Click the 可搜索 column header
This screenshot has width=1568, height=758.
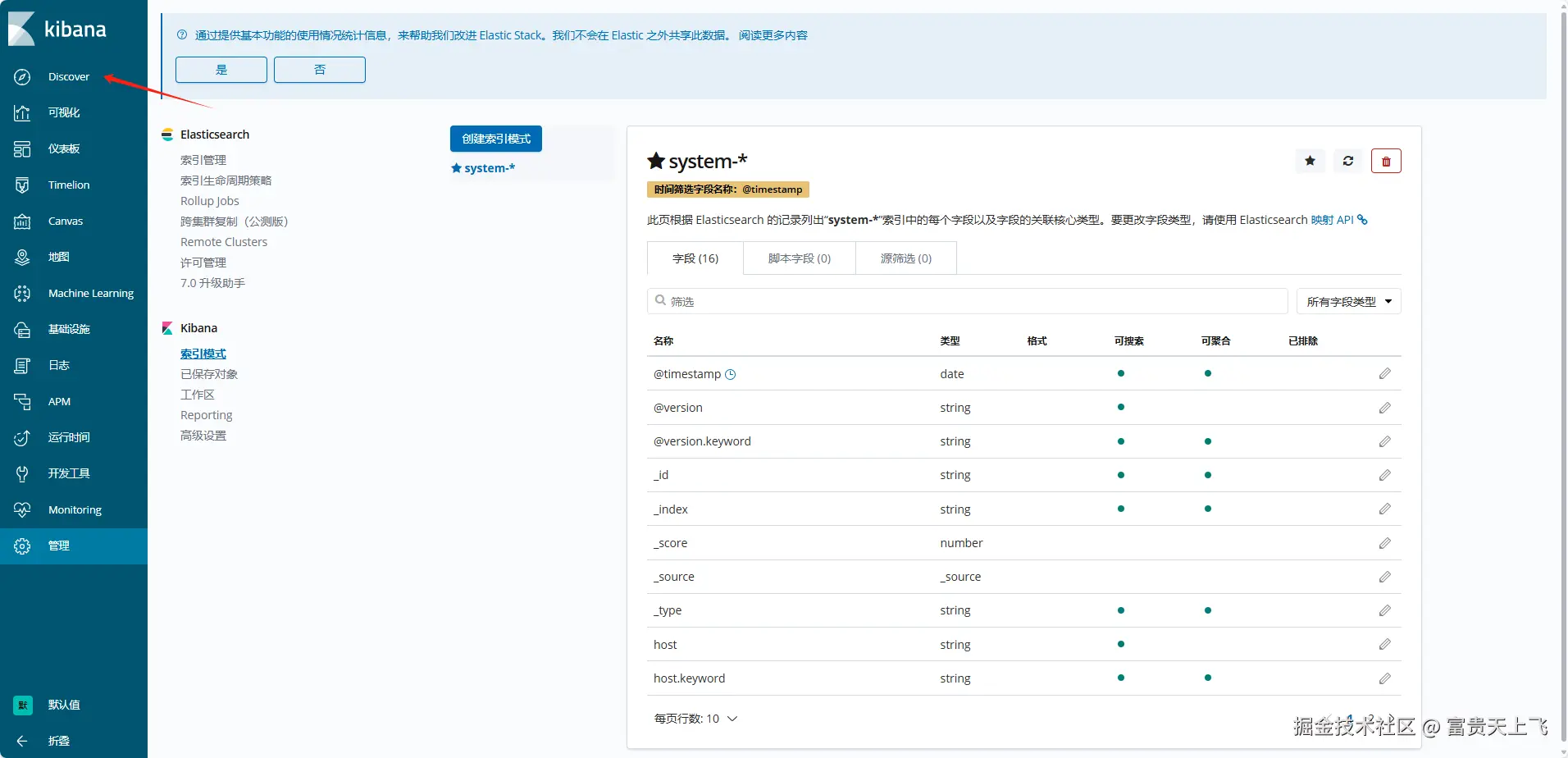pyautogui.click(x=1129, y=340)
